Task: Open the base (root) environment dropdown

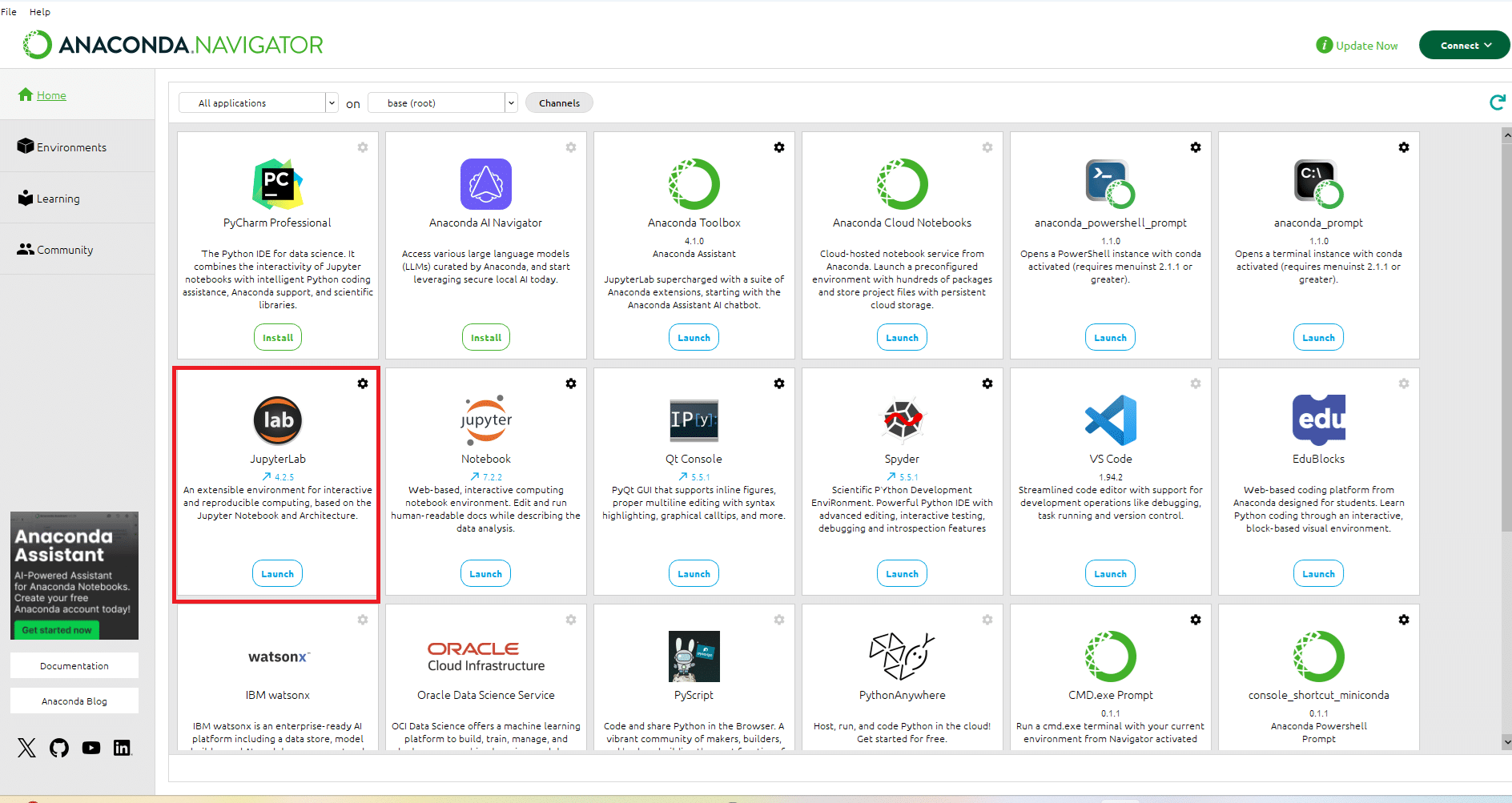Action: pos(442,103)
